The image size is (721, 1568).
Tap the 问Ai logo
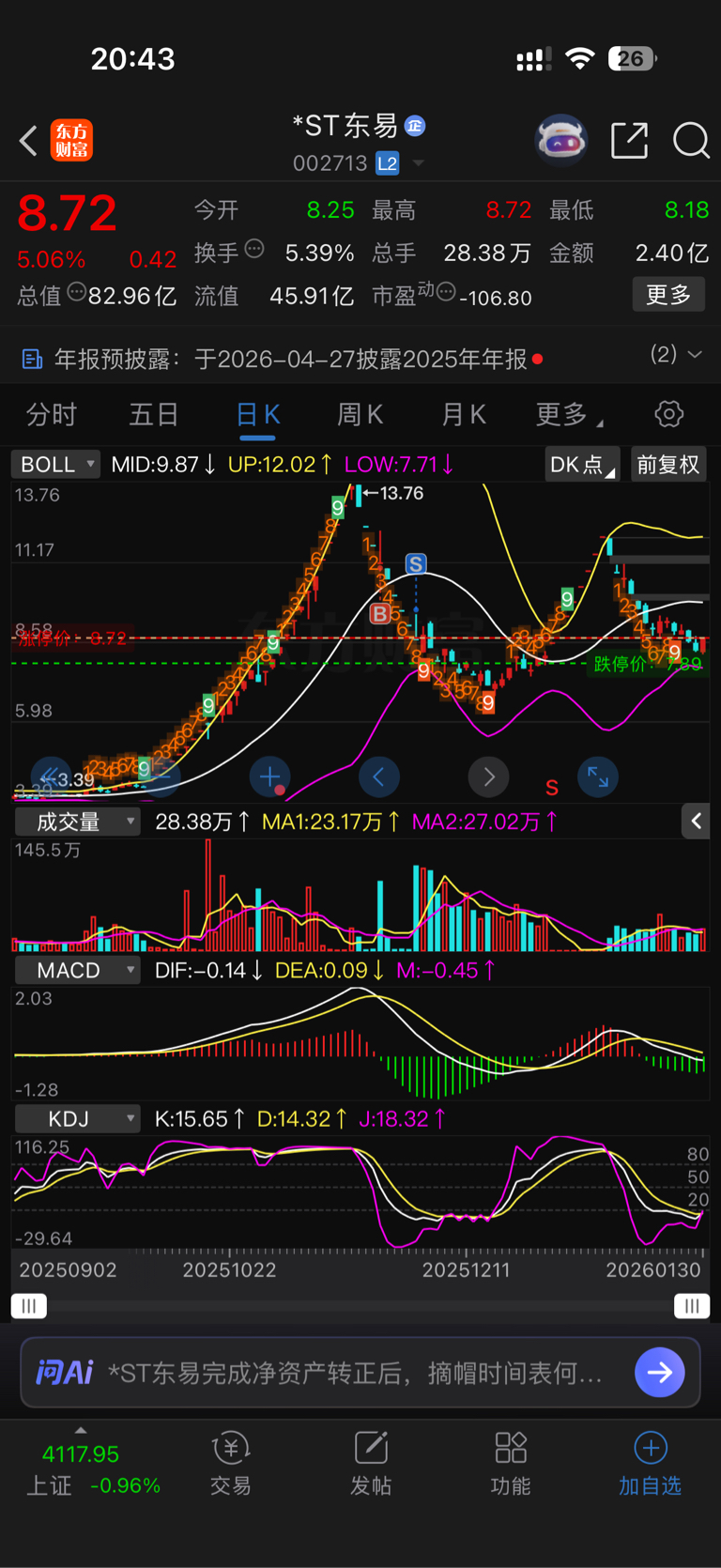(x=64, y=1373)
